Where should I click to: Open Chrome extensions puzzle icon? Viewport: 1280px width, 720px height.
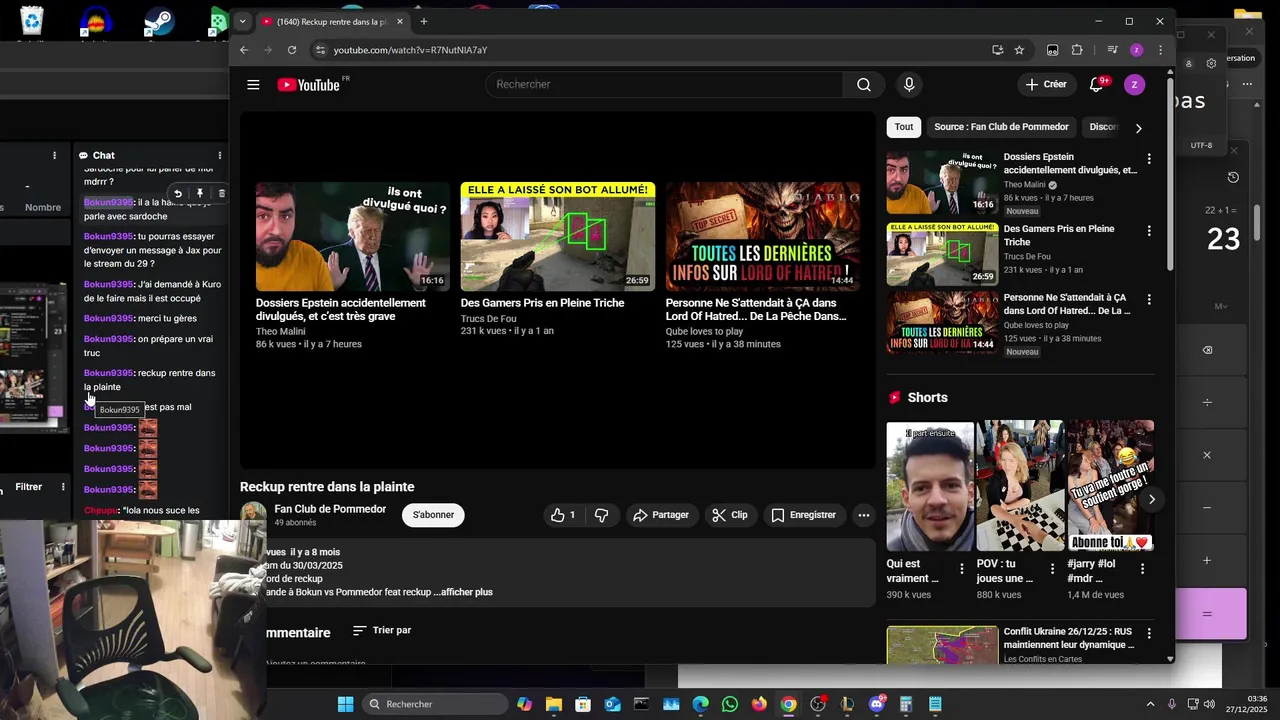(x=1077, y=50)
